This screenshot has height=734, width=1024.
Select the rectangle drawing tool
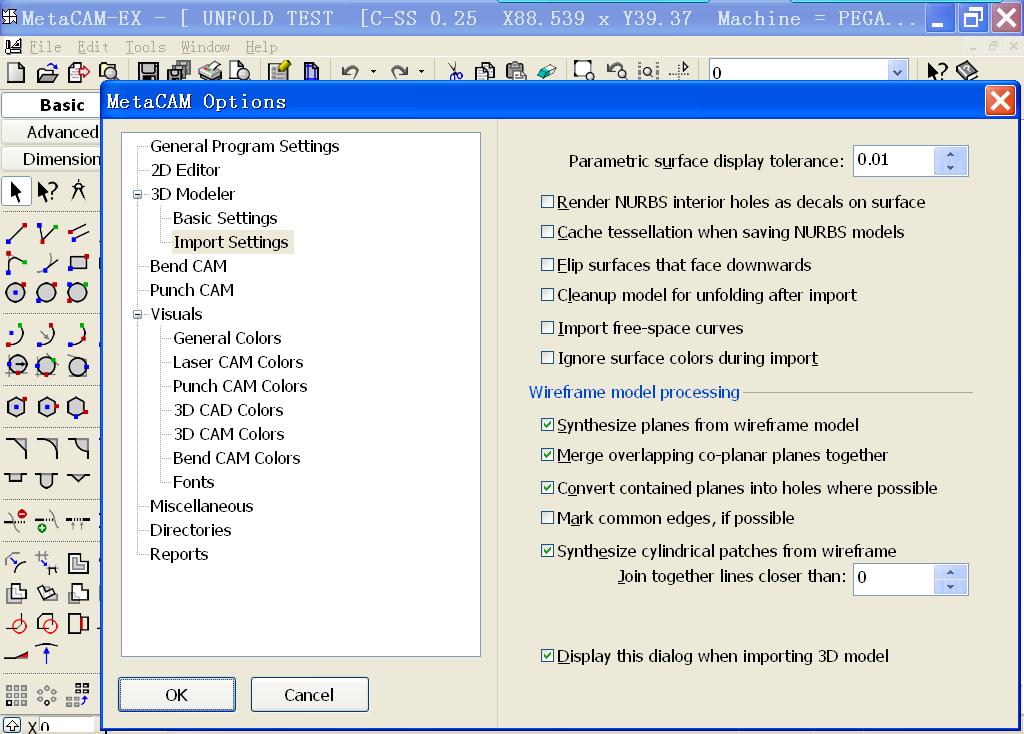coord(78,263)
